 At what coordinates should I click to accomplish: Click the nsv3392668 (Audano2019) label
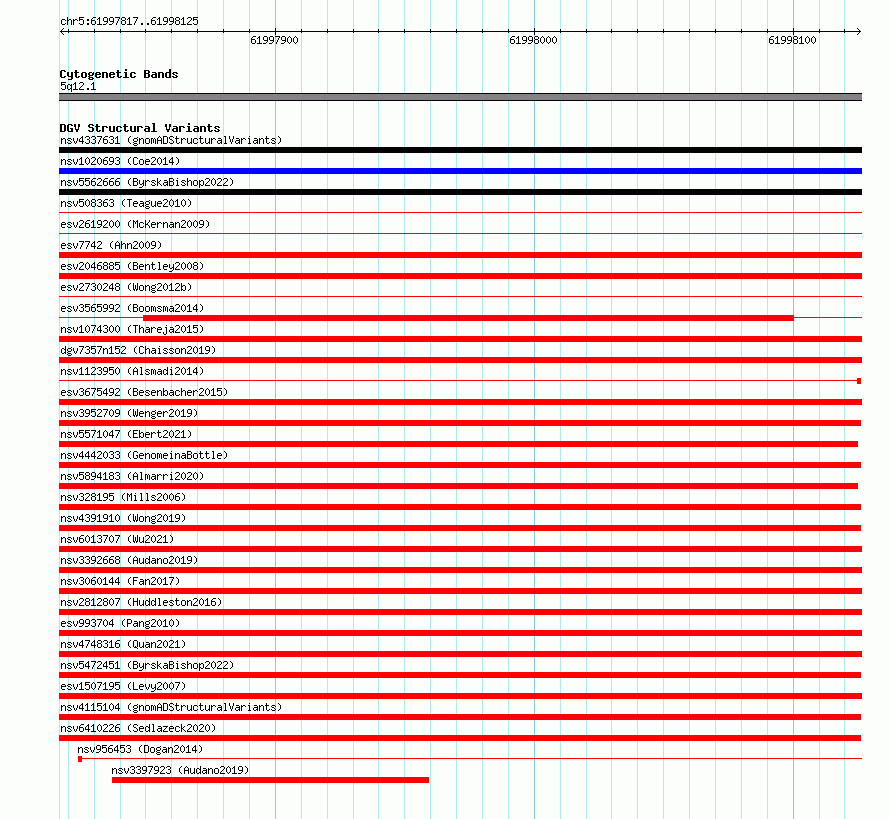[x=129, y=560]
